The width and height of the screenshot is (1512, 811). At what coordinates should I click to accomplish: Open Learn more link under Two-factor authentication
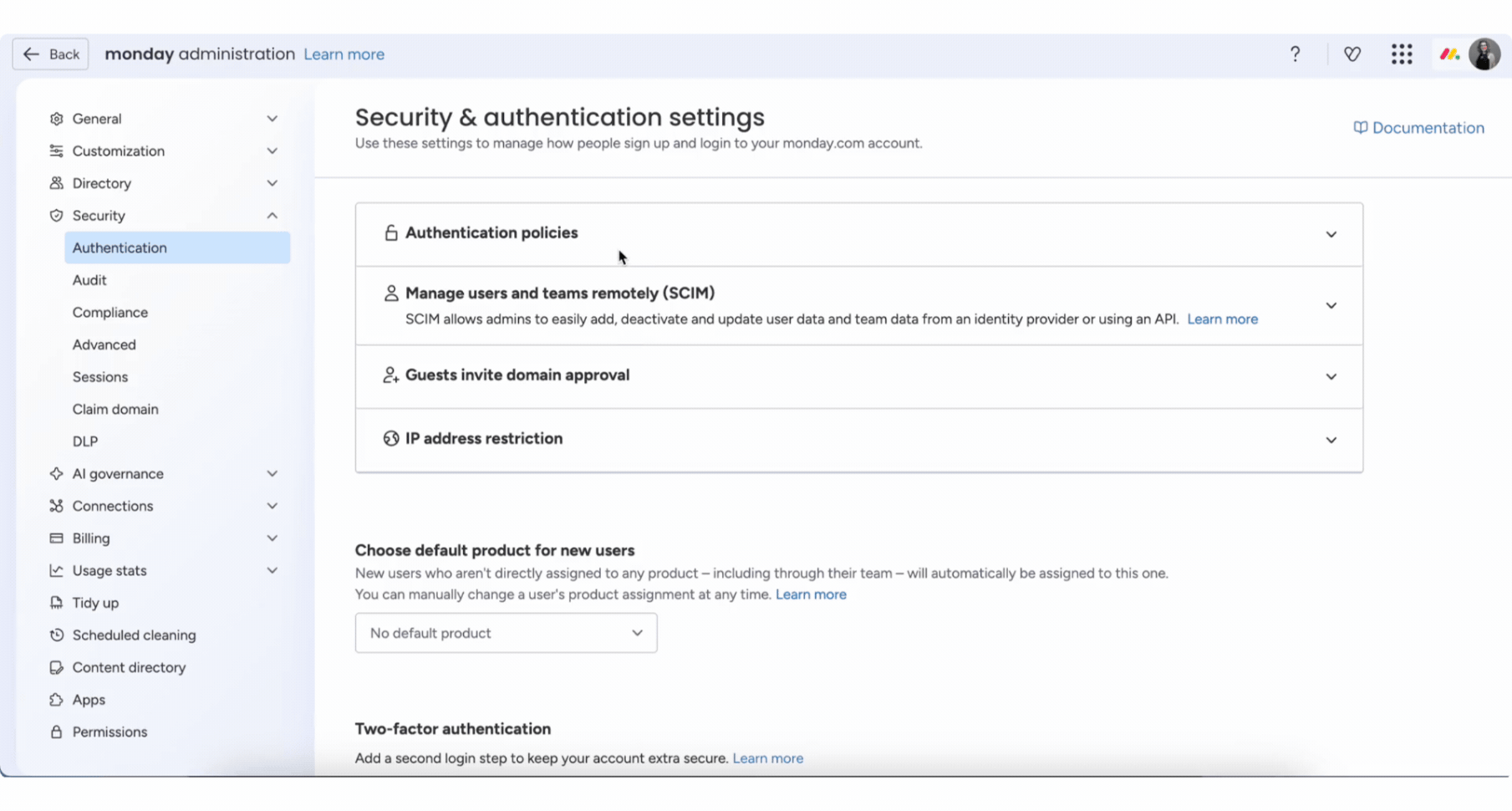point(767,758)
